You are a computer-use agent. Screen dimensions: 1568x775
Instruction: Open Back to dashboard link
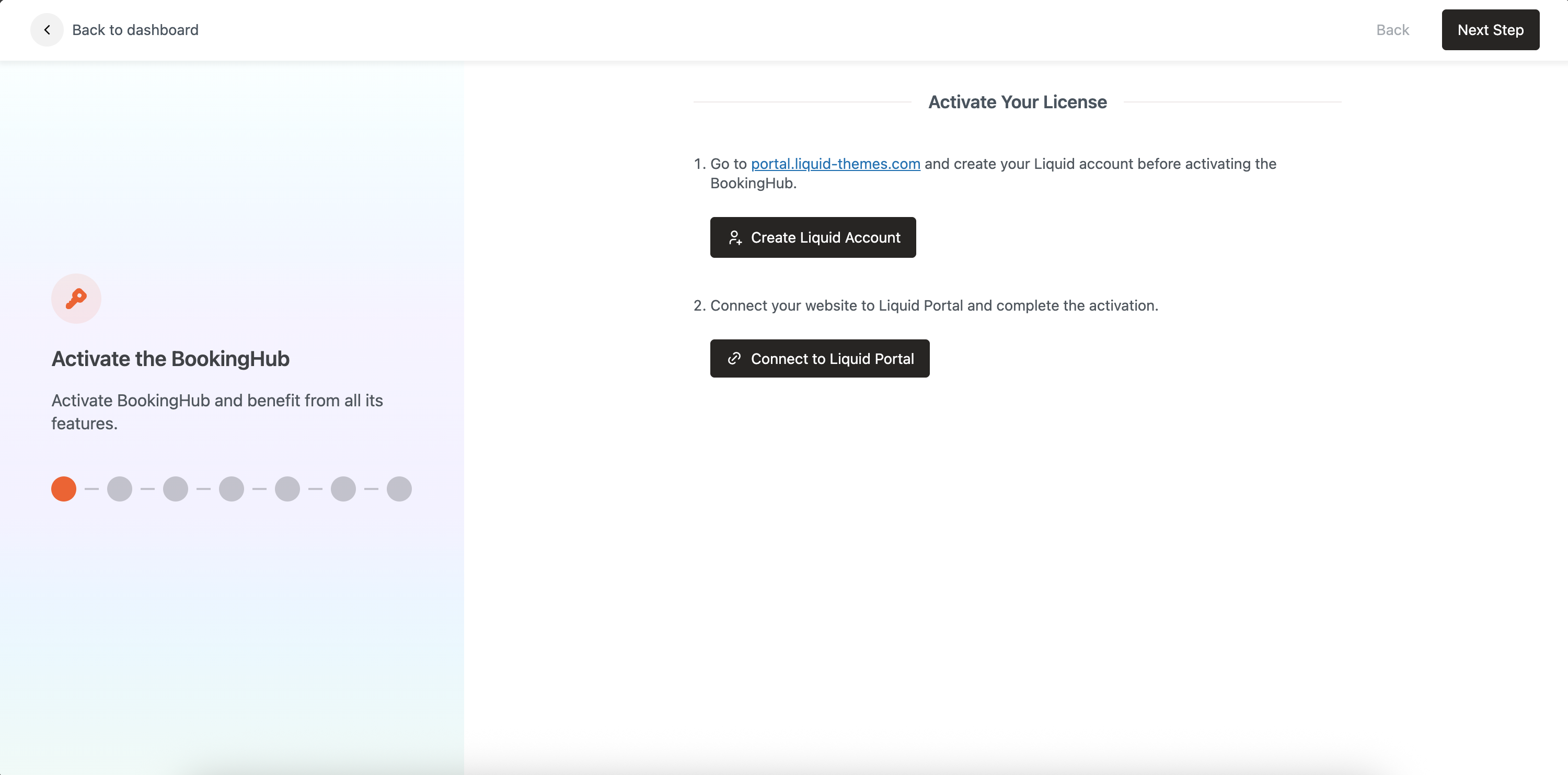(135, 30)
